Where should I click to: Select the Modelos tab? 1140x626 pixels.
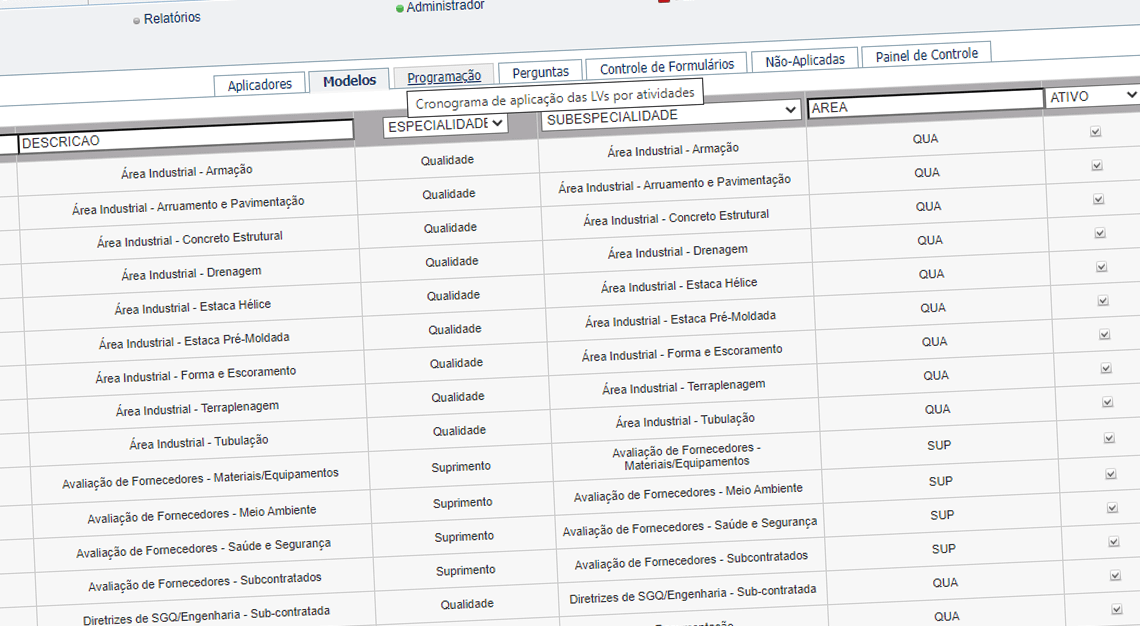click(x=348, y=79)
